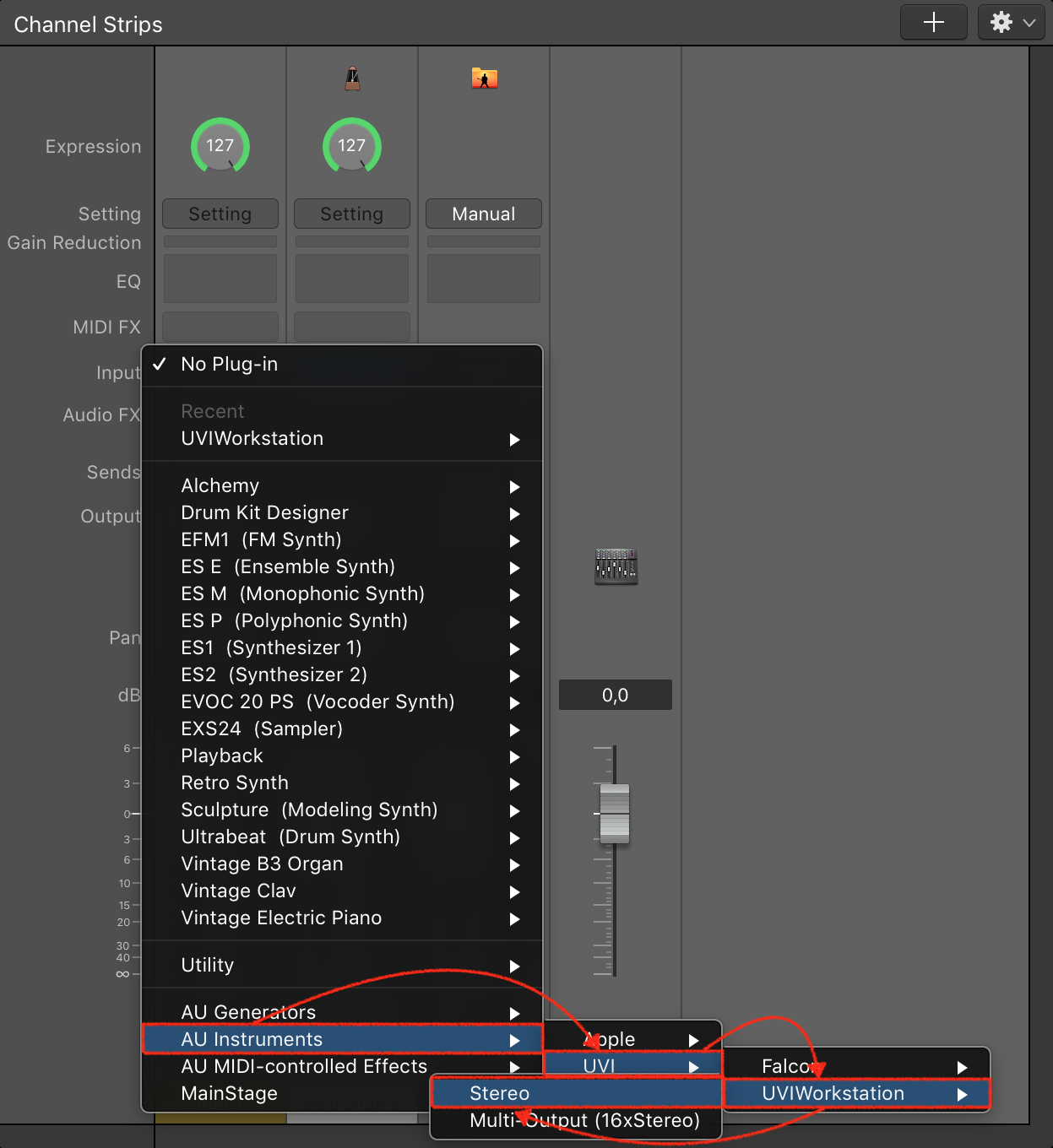This screenshot has width=1053, height=1148.
Task: Expand the Alchemy submenu
Action: click(342, 485)
